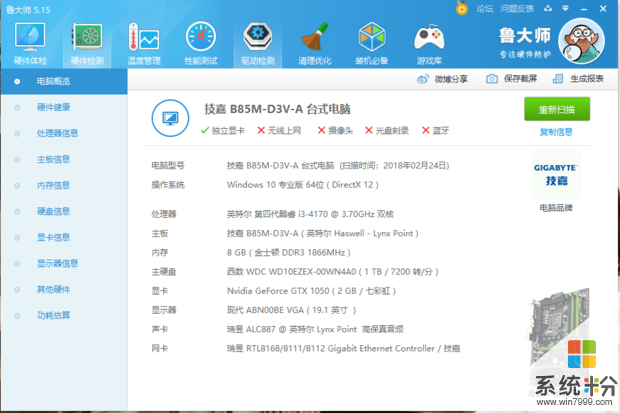The image size is (620, 413).
Task: Click the RTL8168 Gigabit Ethernet value
Action: click(343, 349)
